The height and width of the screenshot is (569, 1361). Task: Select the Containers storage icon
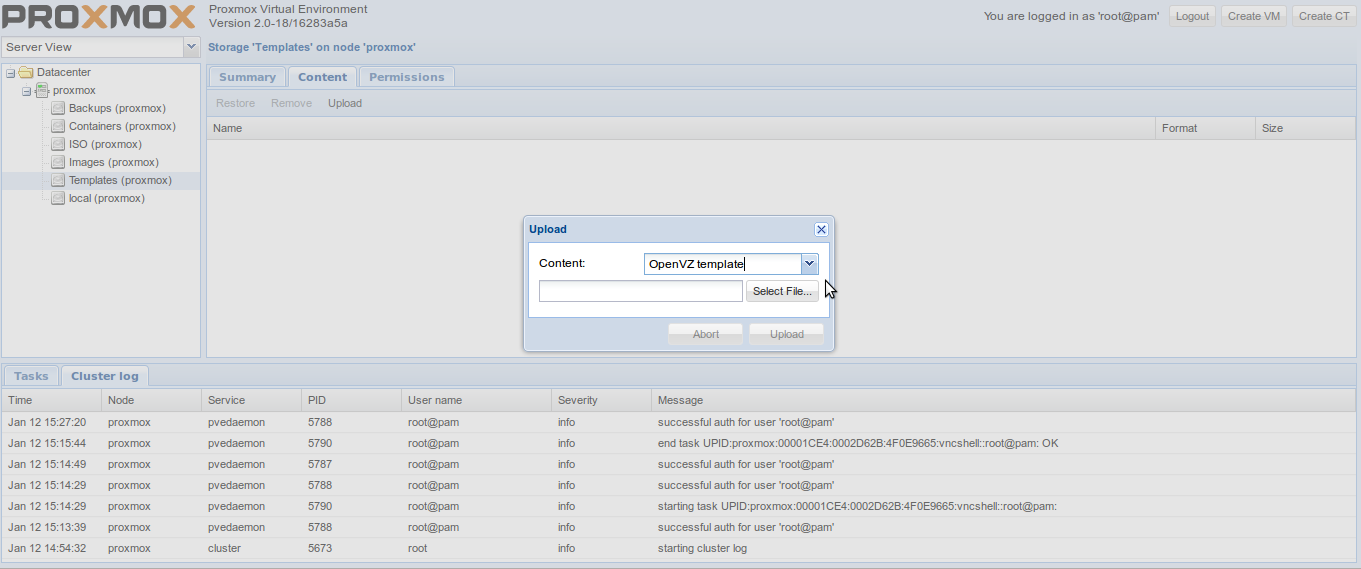(58, 126)
